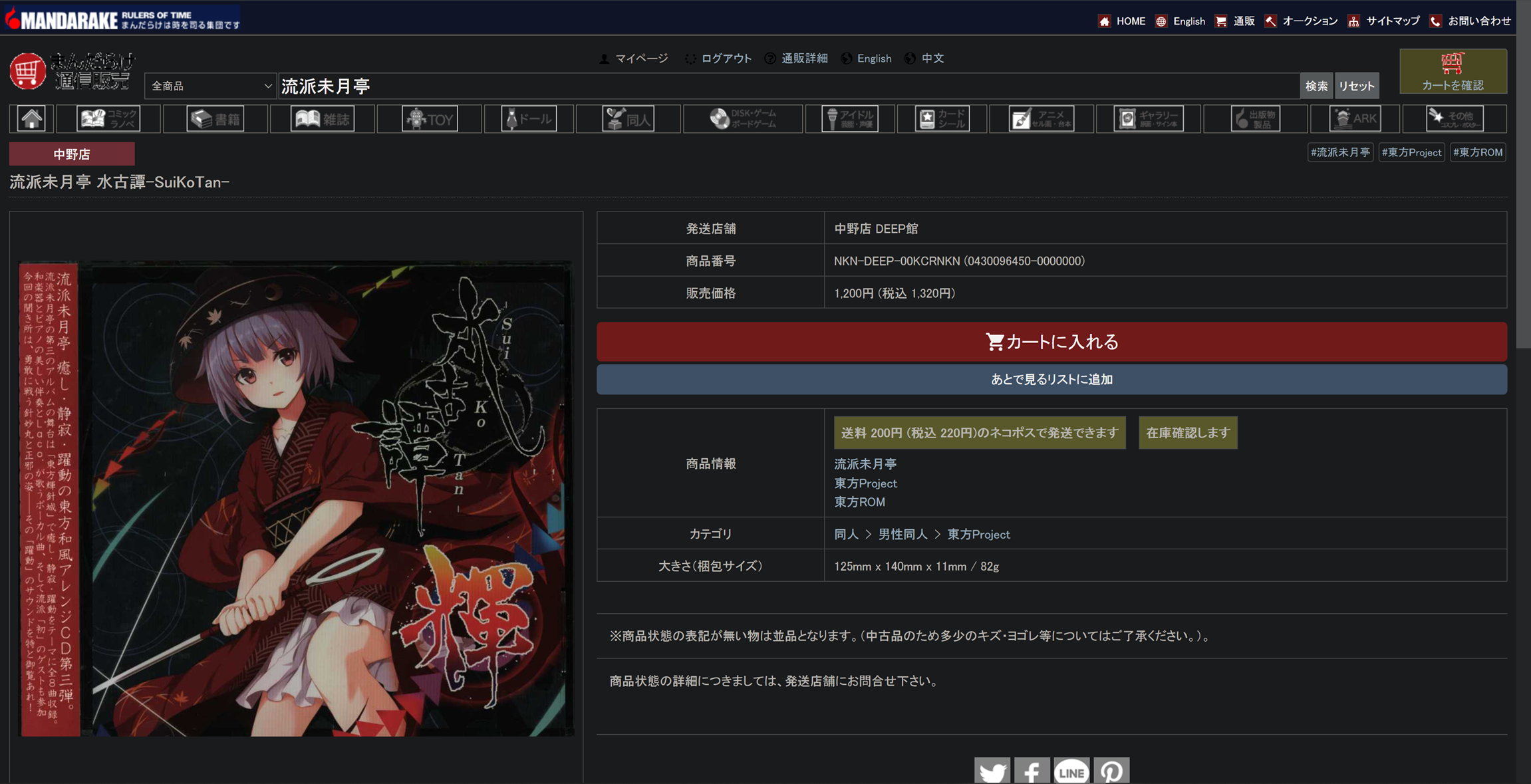
Task: Share this item on Facebook
Action: [1032, 771]
